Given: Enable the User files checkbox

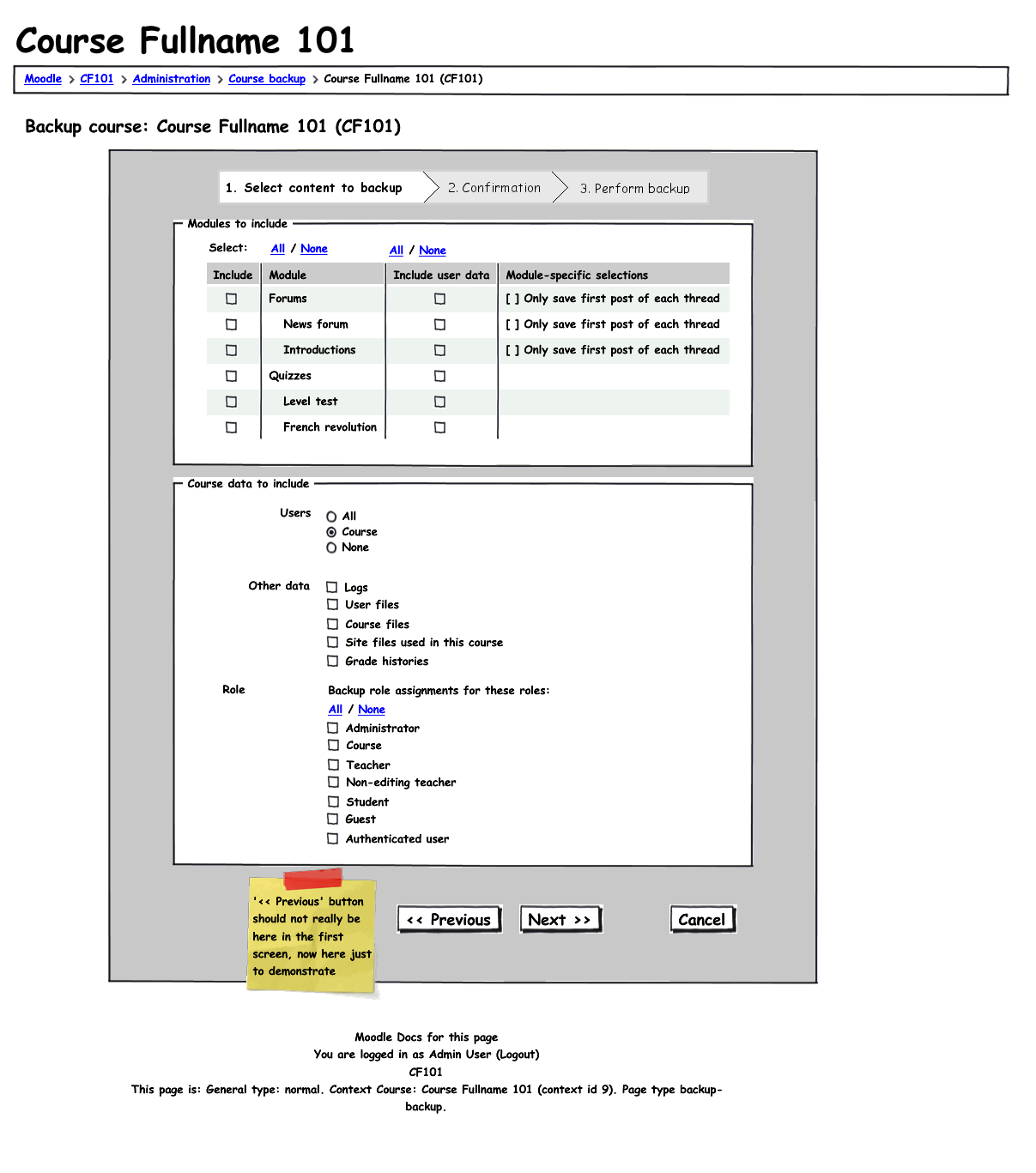Looking at the screenshot, I should (x=332, y=604).
